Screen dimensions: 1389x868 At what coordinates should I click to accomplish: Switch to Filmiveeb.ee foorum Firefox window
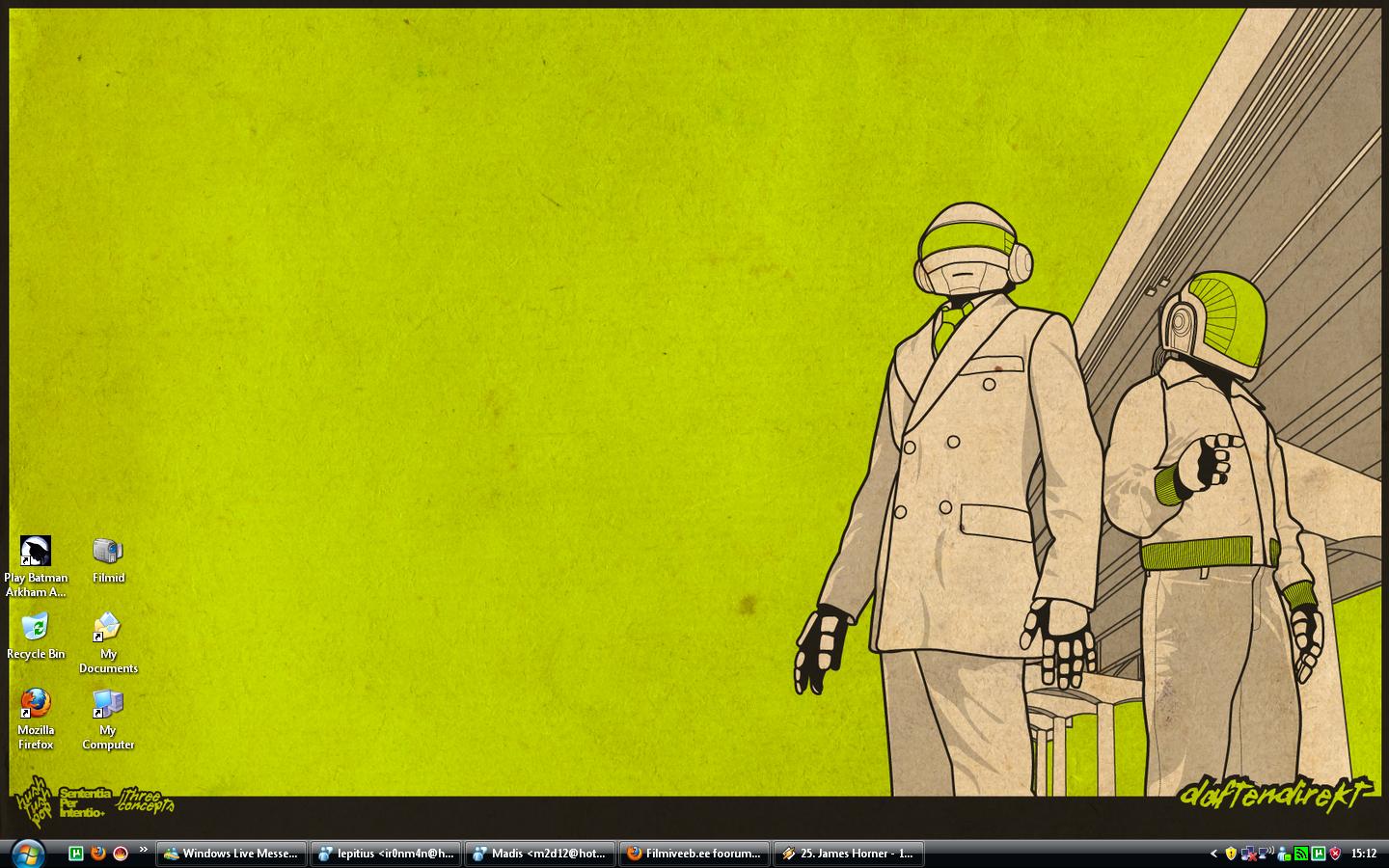[x=694, y=854]
